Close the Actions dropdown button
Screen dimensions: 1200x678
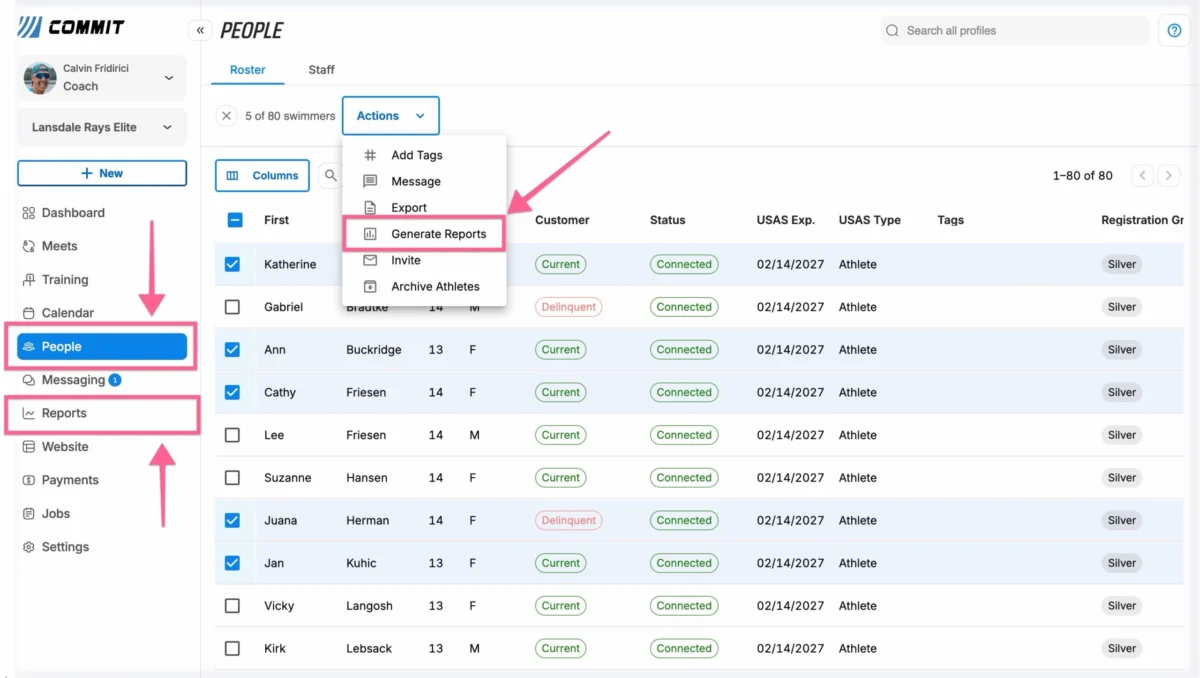tap(391, 116)
